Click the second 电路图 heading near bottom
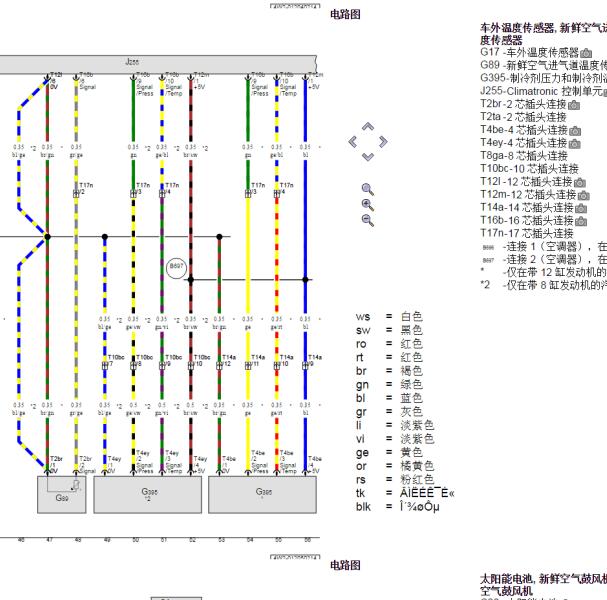This screenshot has height=600, width=607. pos(345,566)
